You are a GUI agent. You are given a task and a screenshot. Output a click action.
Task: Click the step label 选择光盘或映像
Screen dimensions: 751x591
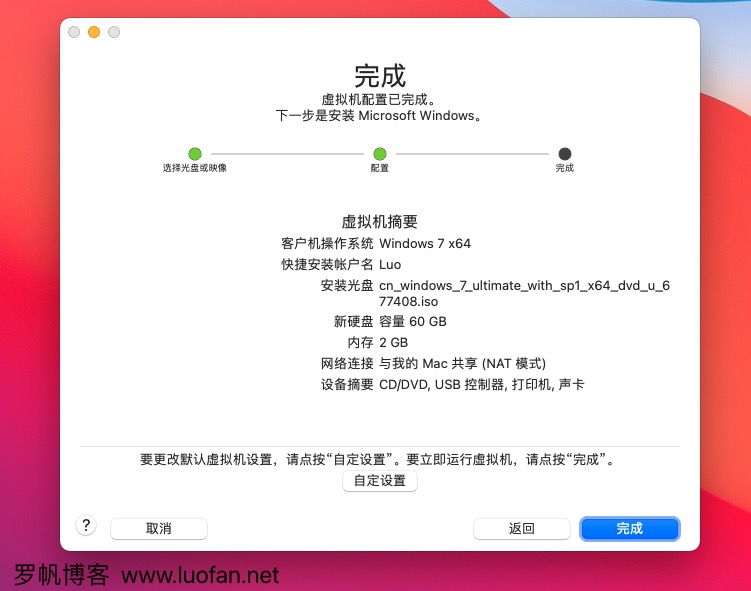tap(194, 168)
